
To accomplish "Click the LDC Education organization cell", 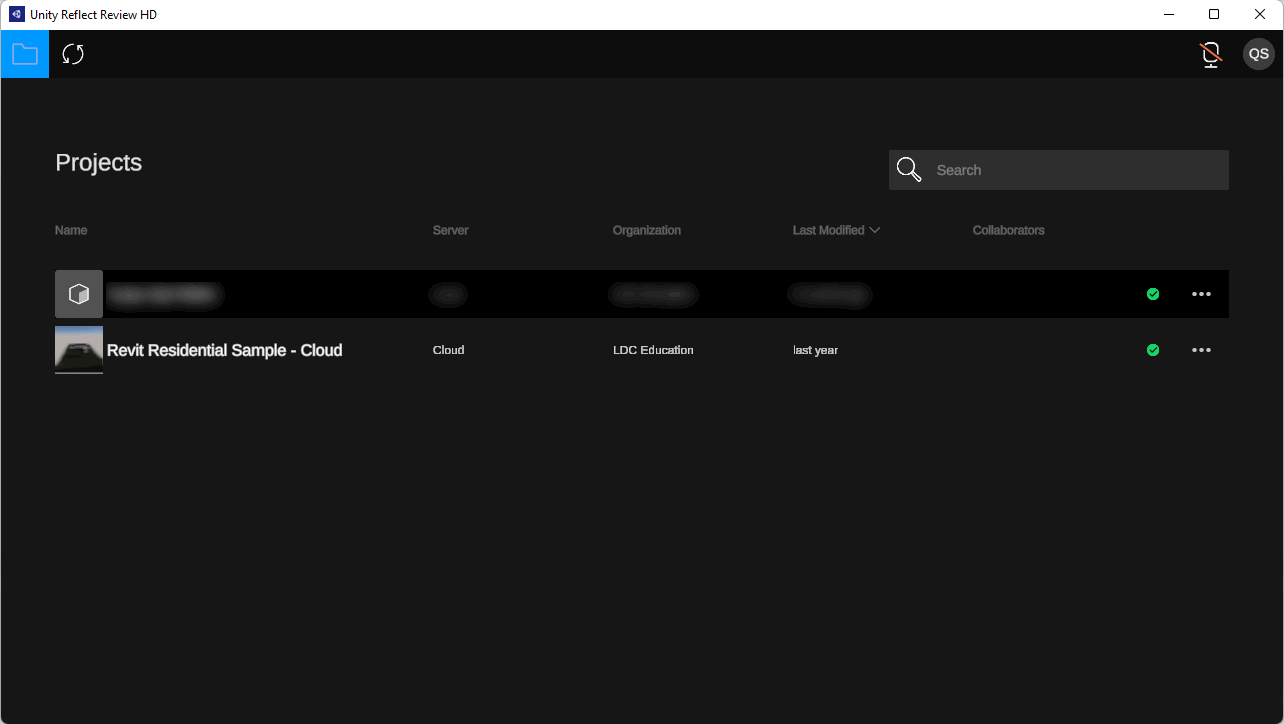I will (653, 350).
